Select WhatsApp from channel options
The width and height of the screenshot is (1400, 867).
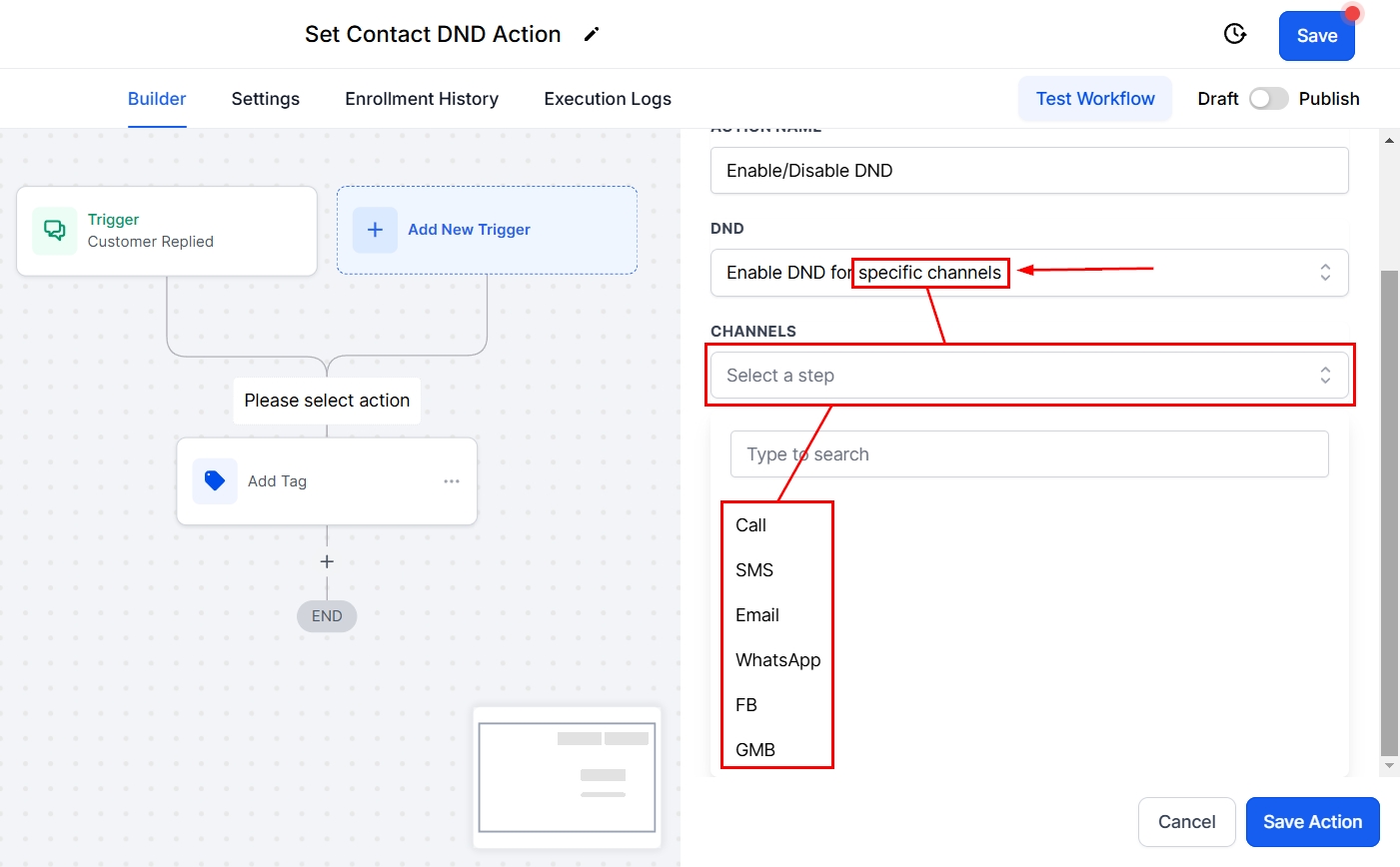click(x=777, y=660)
